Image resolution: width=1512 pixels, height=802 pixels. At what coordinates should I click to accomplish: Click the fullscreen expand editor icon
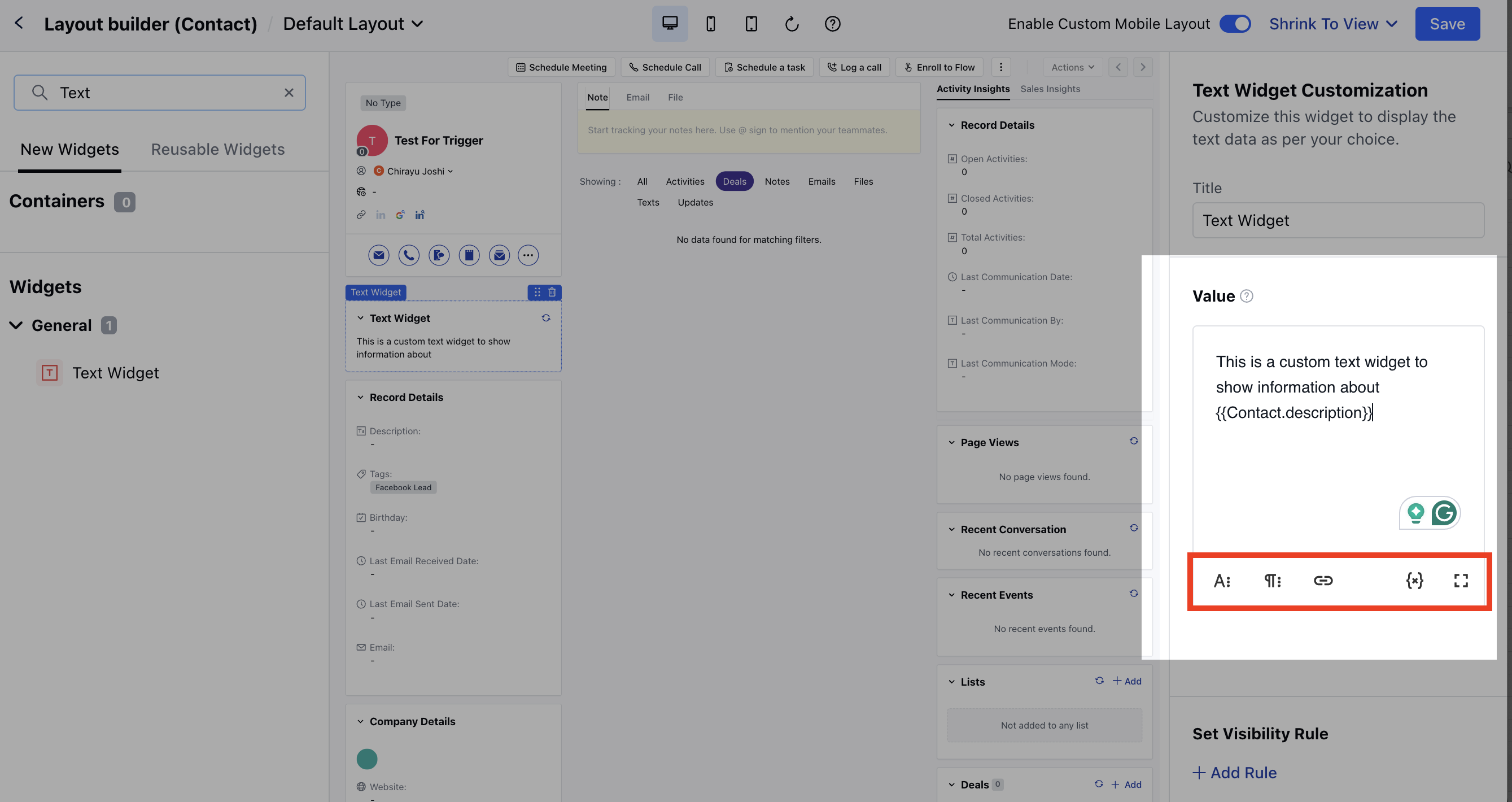click(1461, 581)
